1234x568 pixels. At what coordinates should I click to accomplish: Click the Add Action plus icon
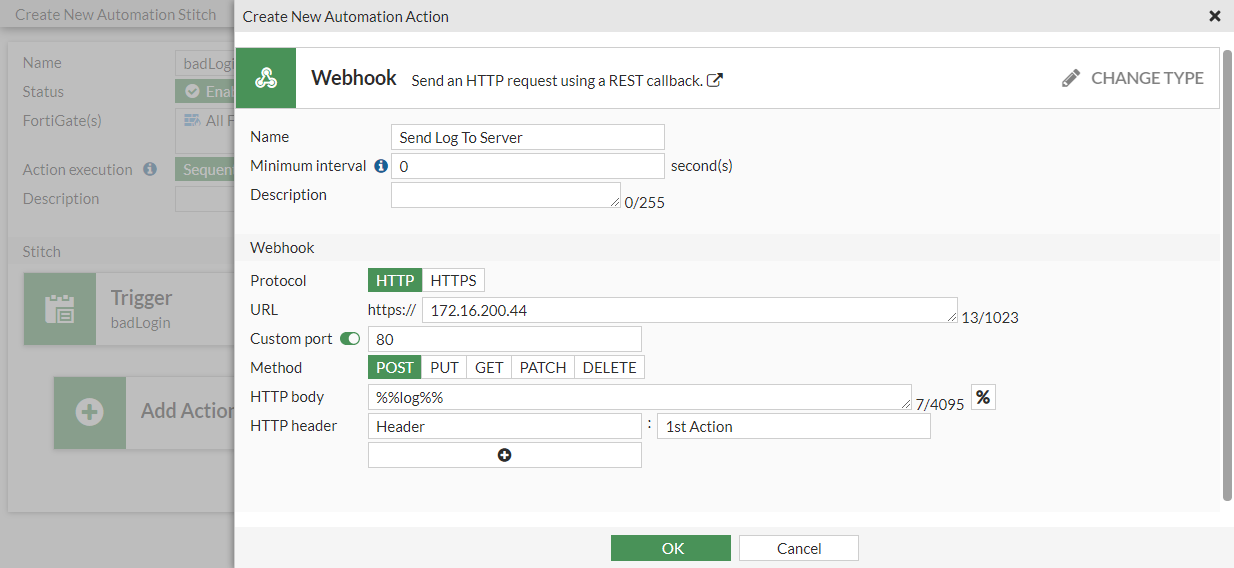point(90,412)
